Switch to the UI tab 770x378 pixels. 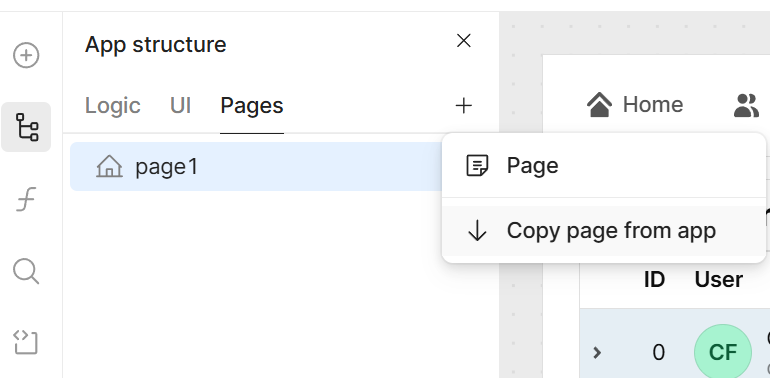[180, 106]
